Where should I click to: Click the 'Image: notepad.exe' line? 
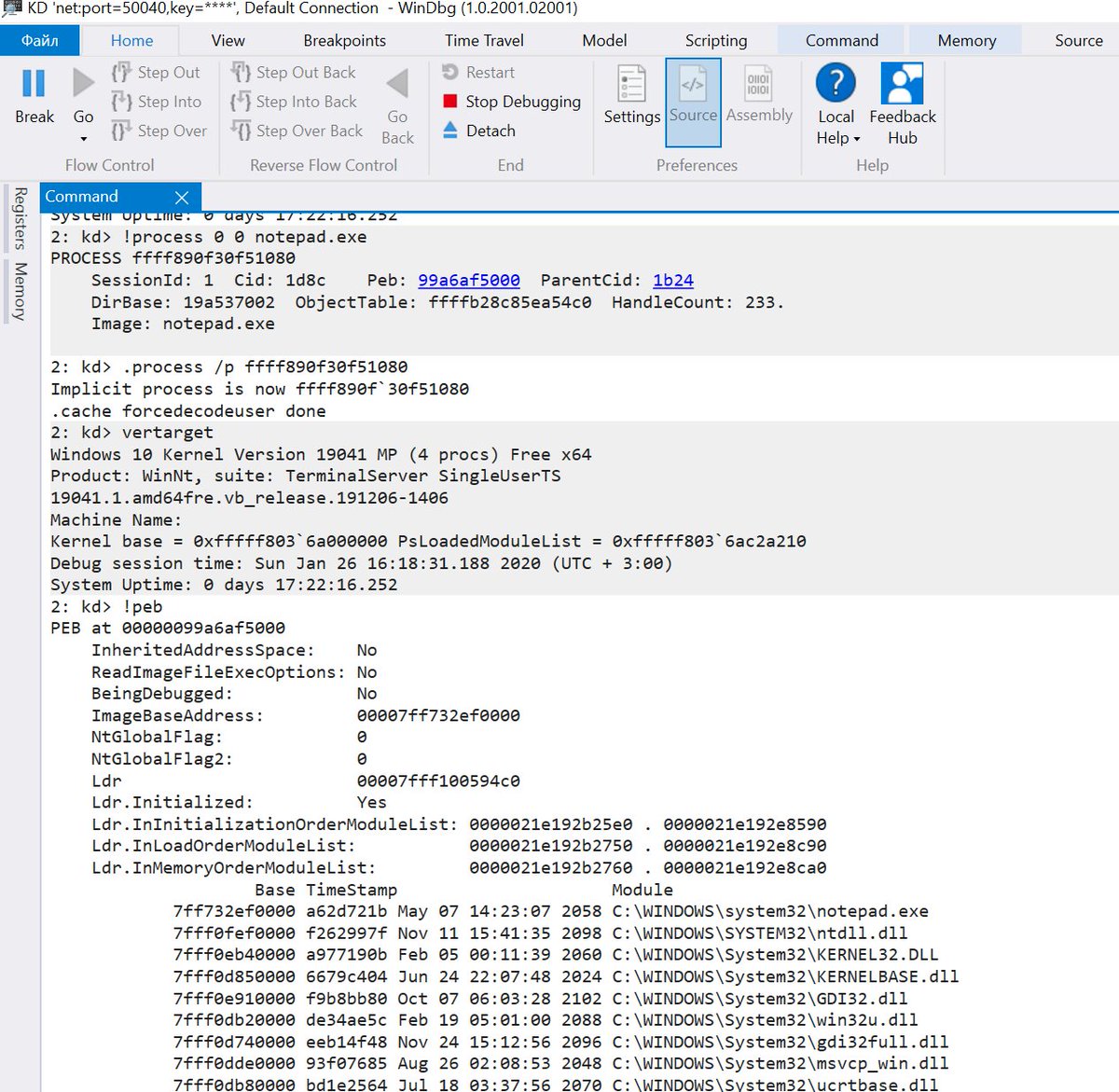click(183, 324)
